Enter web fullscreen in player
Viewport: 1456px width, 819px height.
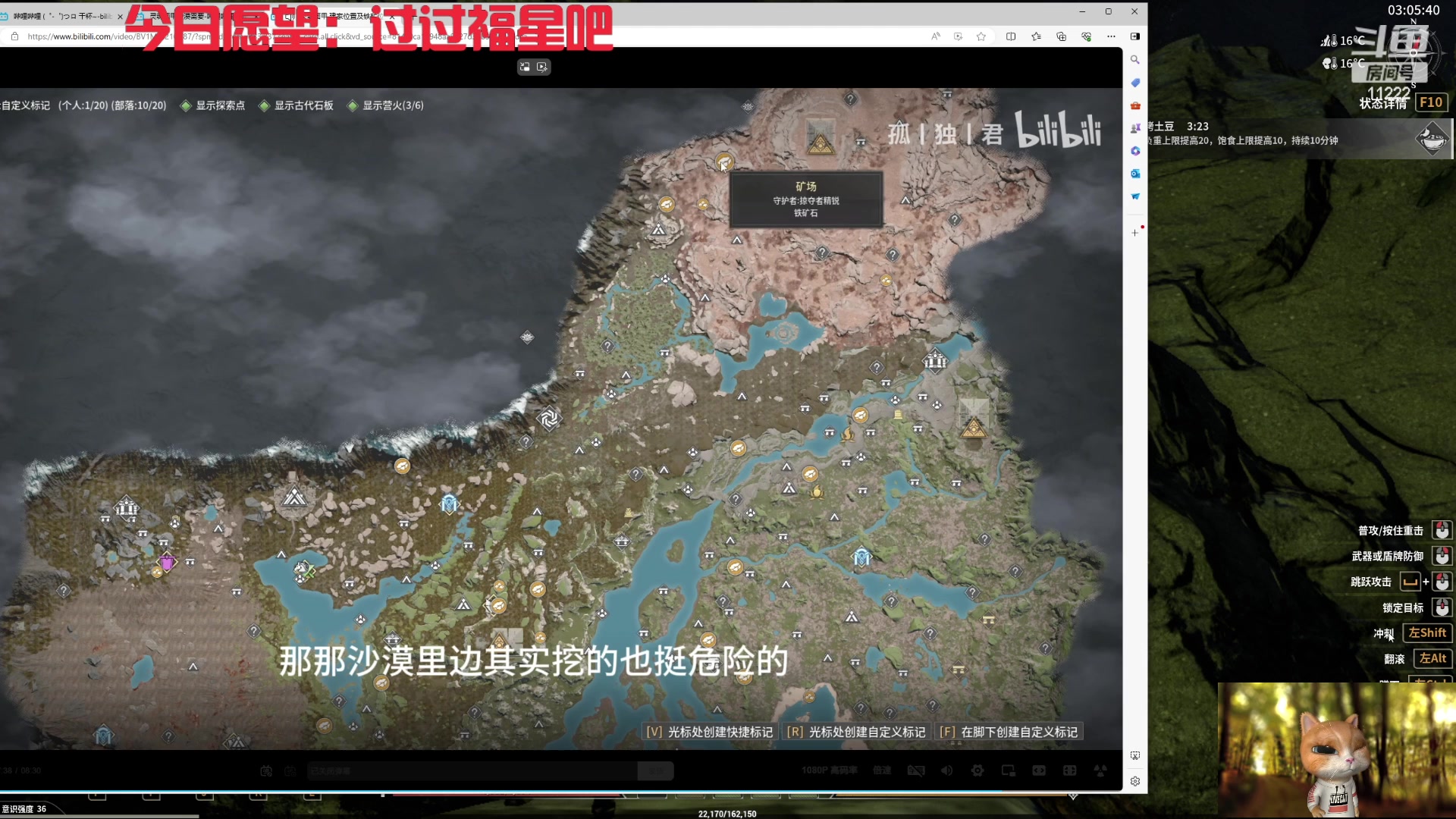point(1069,770)
